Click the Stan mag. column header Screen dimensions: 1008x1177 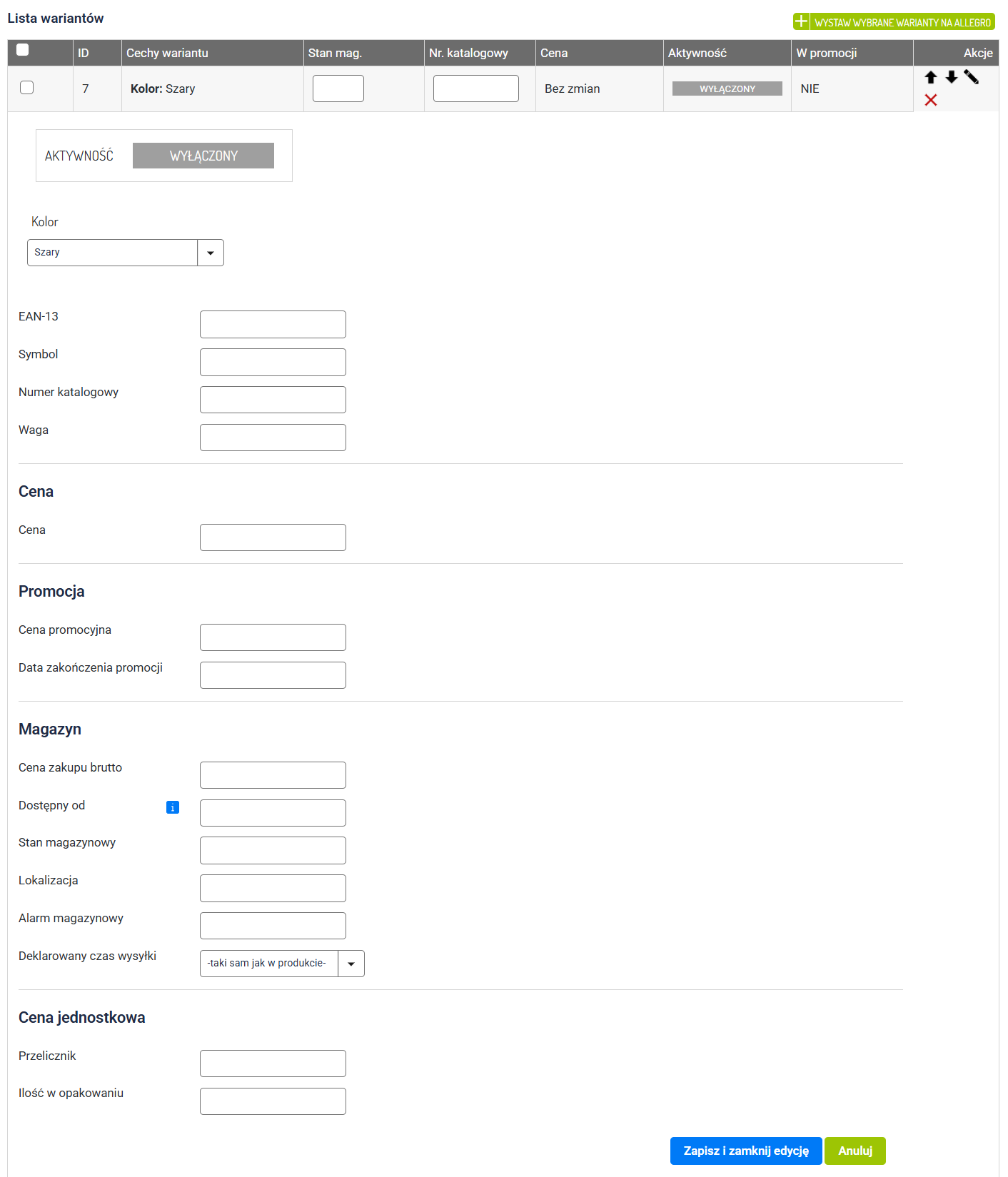(335, 53)
